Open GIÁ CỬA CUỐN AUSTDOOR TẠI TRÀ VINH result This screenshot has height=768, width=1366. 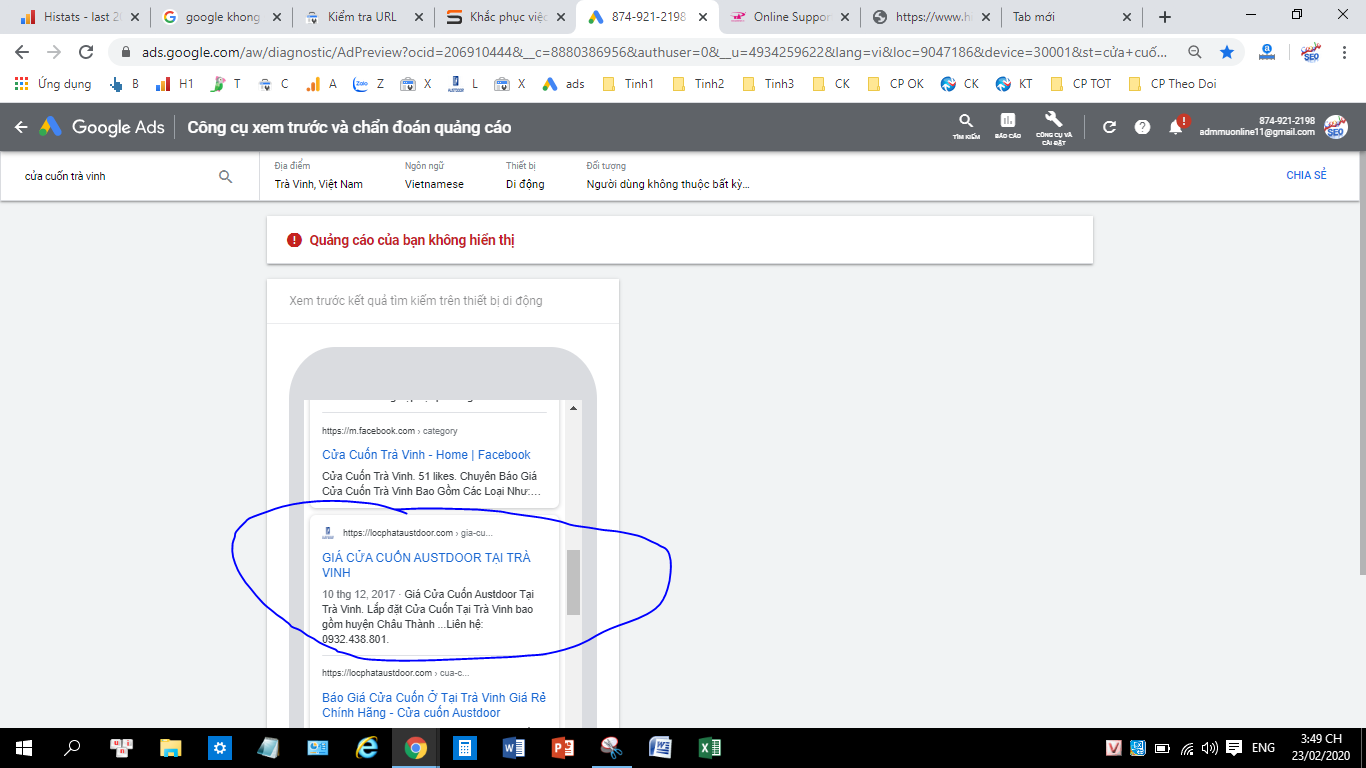click(x=426, y=565)
